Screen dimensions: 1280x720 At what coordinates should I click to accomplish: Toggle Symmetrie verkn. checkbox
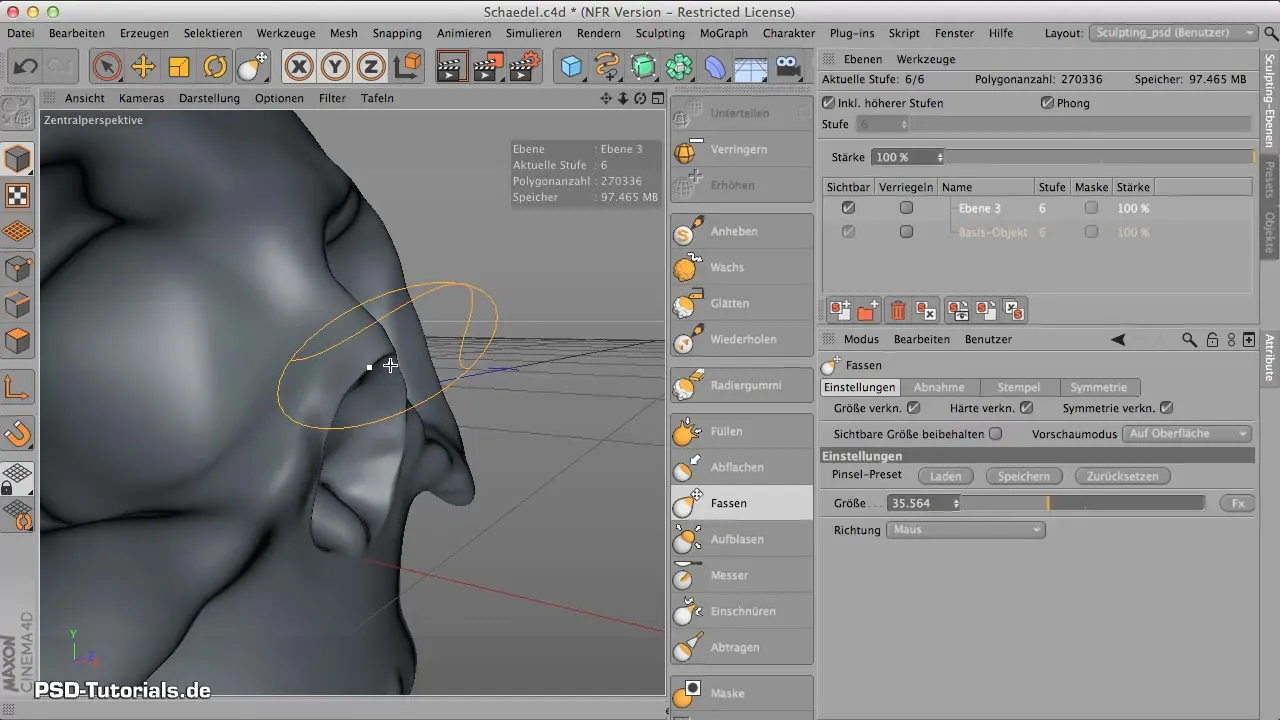(1166, 408)
